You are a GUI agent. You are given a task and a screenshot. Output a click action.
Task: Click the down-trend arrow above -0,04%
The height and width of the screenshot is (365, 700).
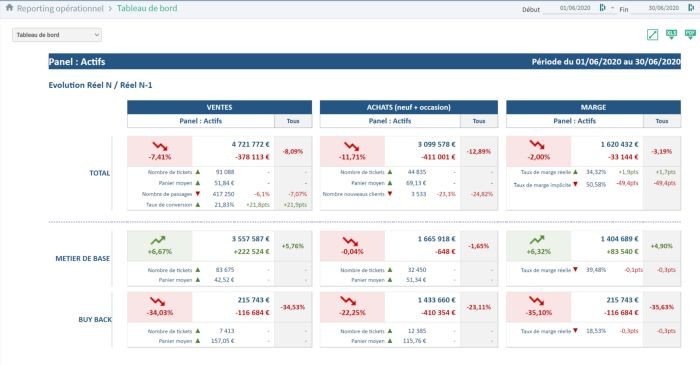click(x=350, y=242)
